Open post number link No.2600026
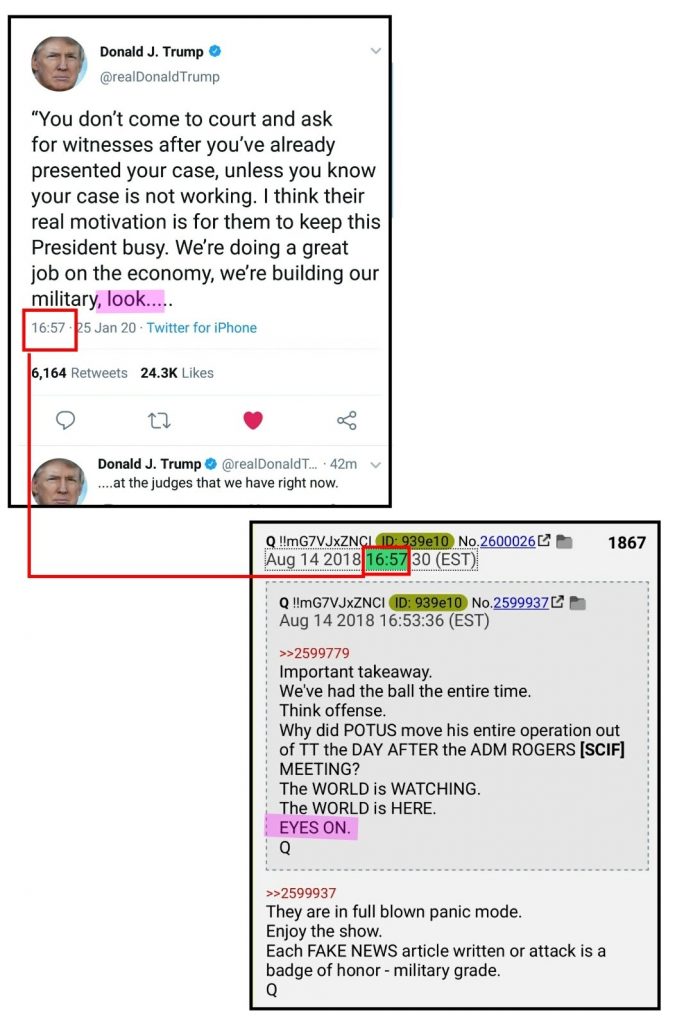This screenshot has width=675, height=1024. pyautogui.click(x=508, y=541)
